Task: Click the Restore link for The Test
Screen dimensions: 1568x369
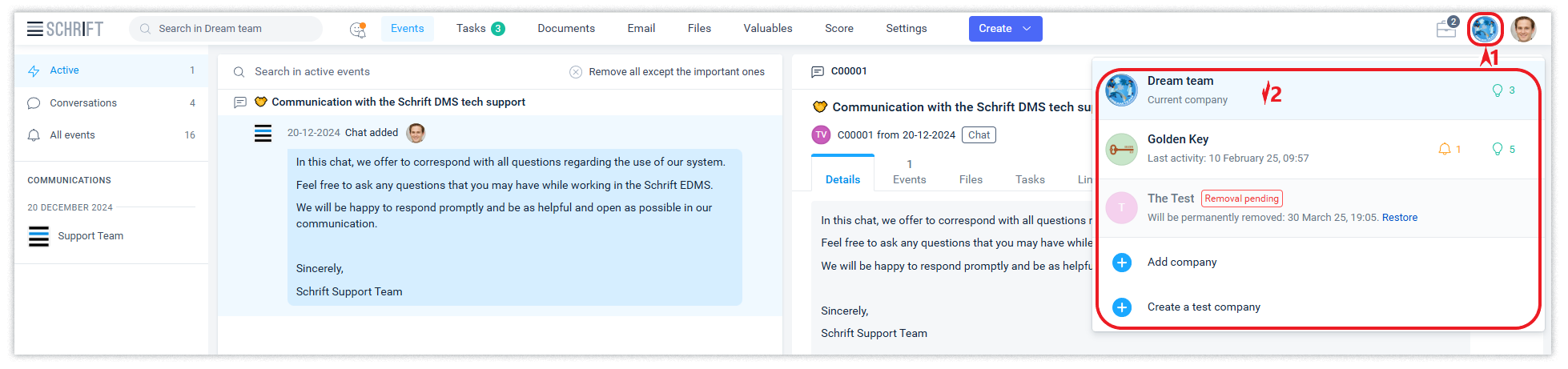Action: pos(1399,218)
